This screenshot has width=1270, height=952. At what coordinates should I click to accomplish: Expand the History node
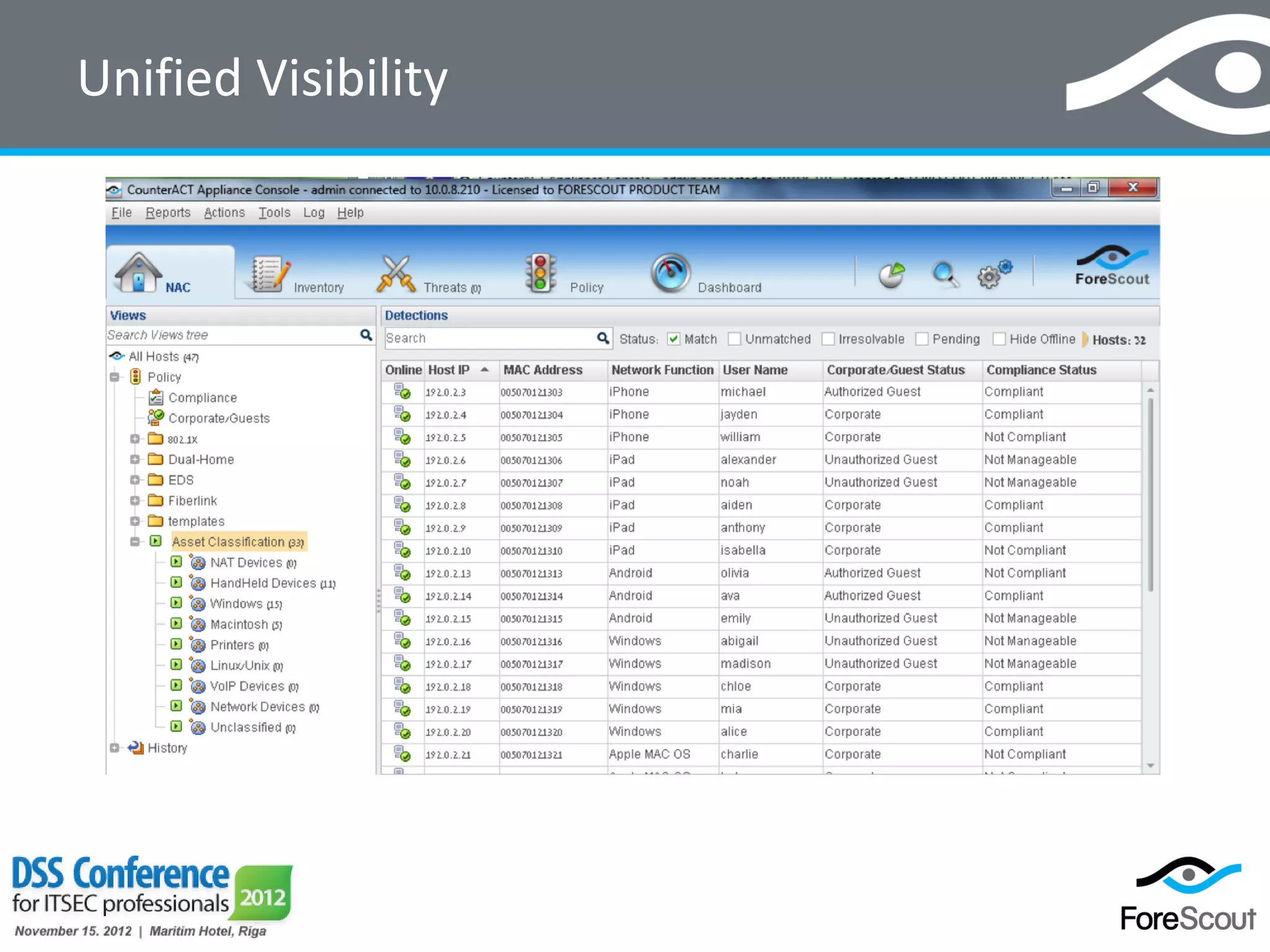[115, 748]
